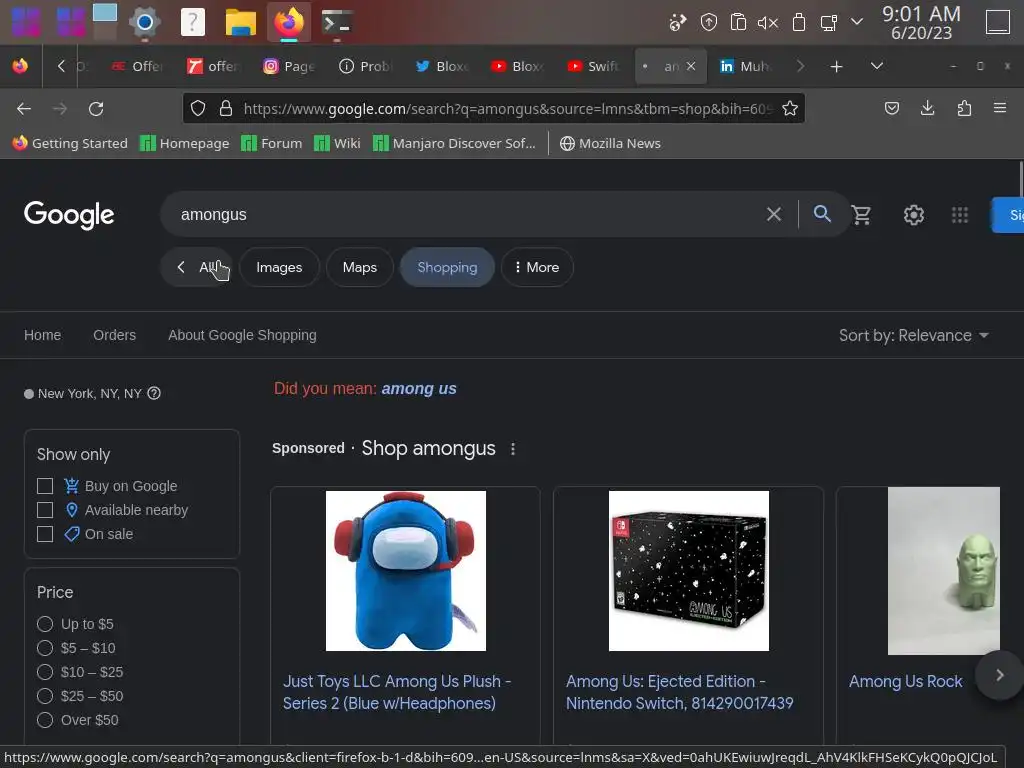Open the Pocket save icon
The width and height of the screenshot is (1024, 768).
(891, 108)
